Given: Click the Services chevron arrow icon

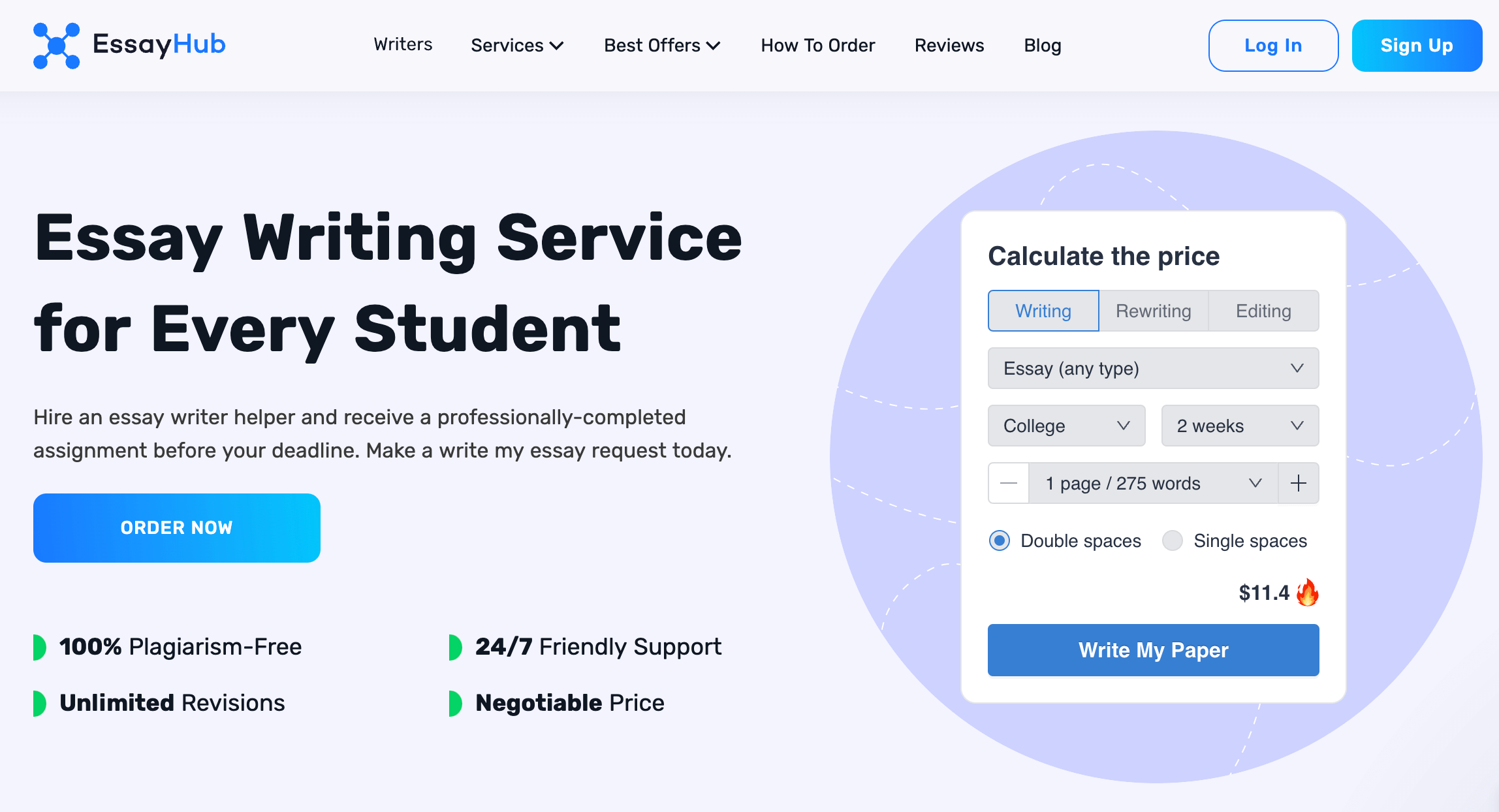Looking at the screenshot, I should (x=557, y=46).
